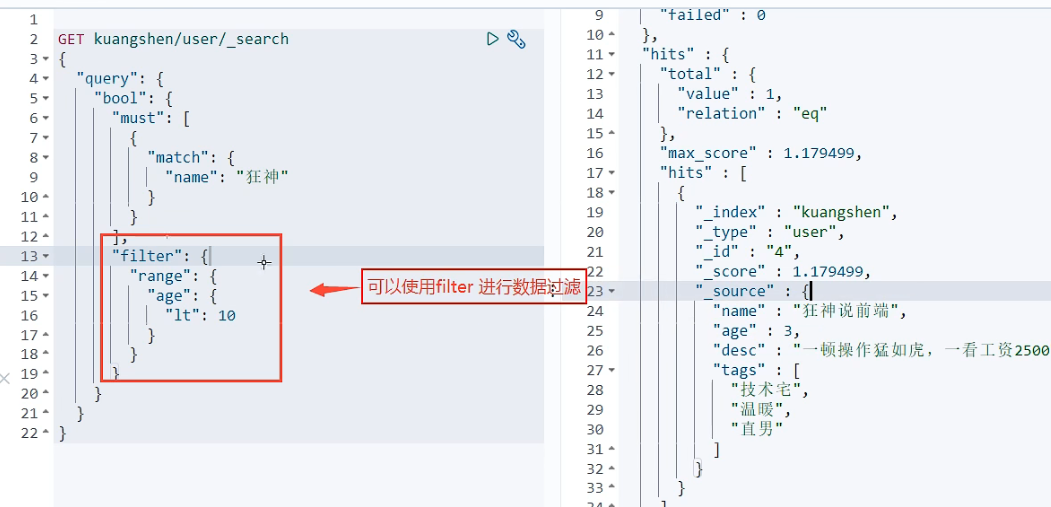Collapse the response line 17 "hits" array arrow
Image resolution: width=1051 pixels, height=507 pixels.
[611, 173]
